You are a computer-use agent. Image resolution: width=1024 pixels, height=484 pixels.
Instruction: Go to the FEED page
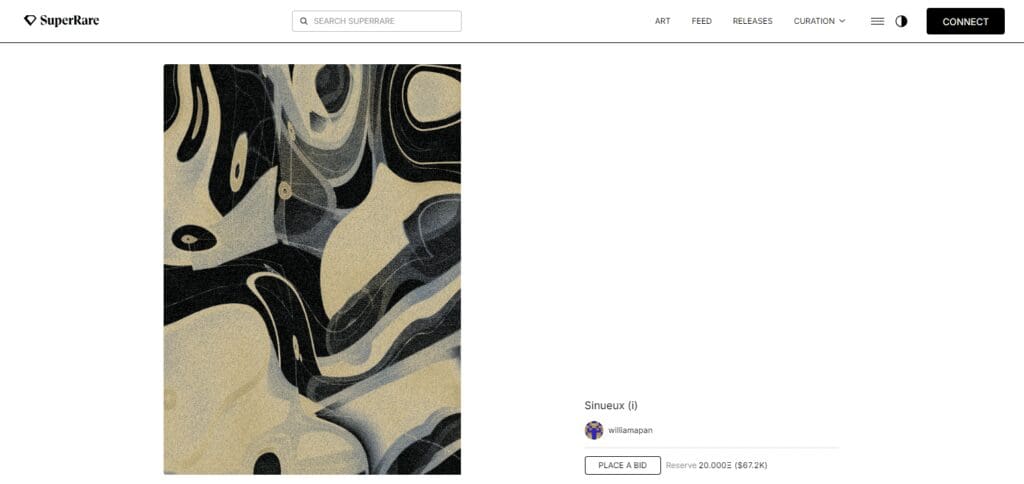click(x=701, y=21)
